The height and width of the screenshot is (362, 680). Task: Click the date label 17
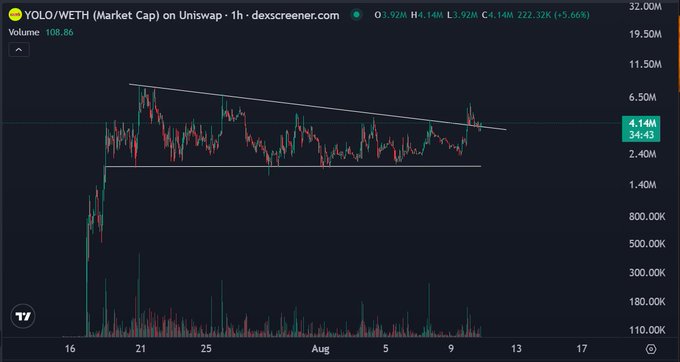click(582, 349)
